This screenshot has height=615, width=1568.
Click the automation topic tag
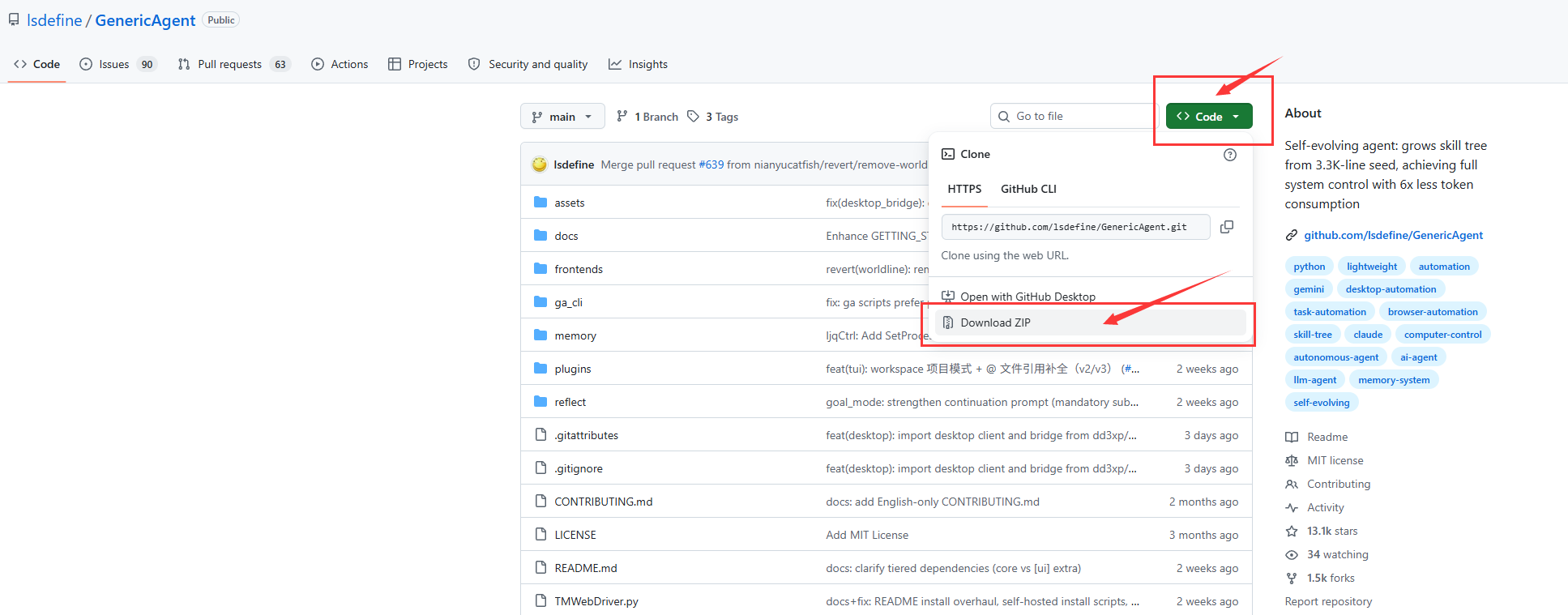1444,267
